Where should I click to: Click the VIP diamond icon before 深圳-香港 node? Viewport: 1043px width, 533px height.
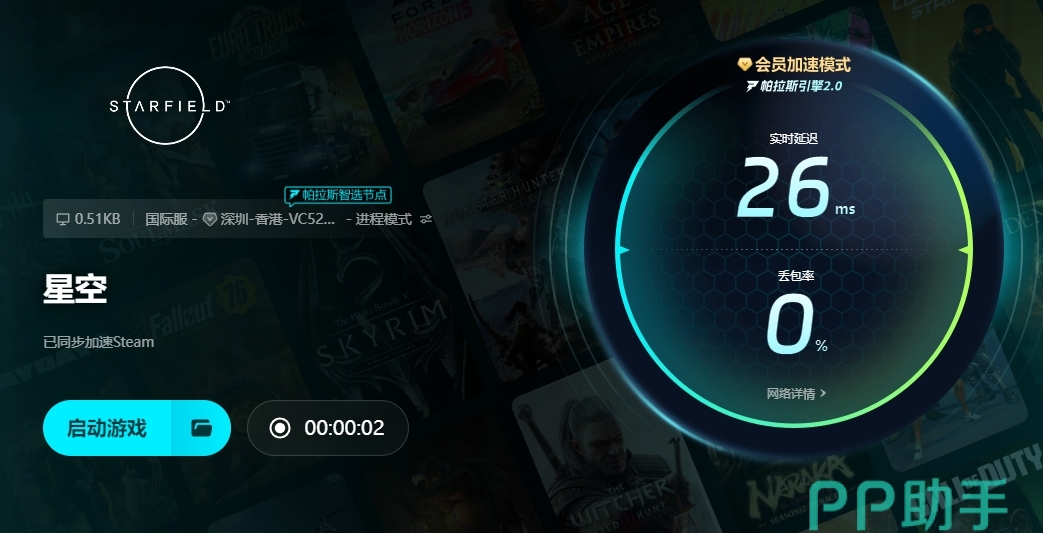pos(210,219)
